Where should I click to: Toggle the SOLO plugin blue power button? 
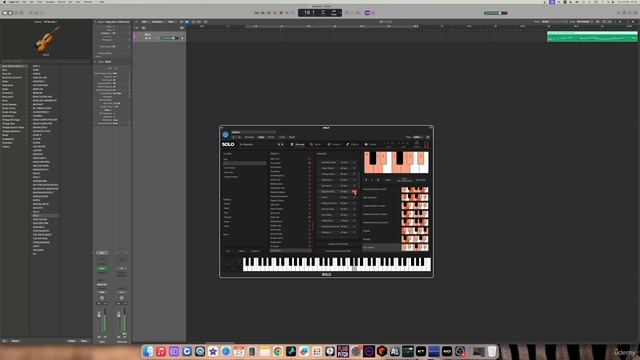225,134
